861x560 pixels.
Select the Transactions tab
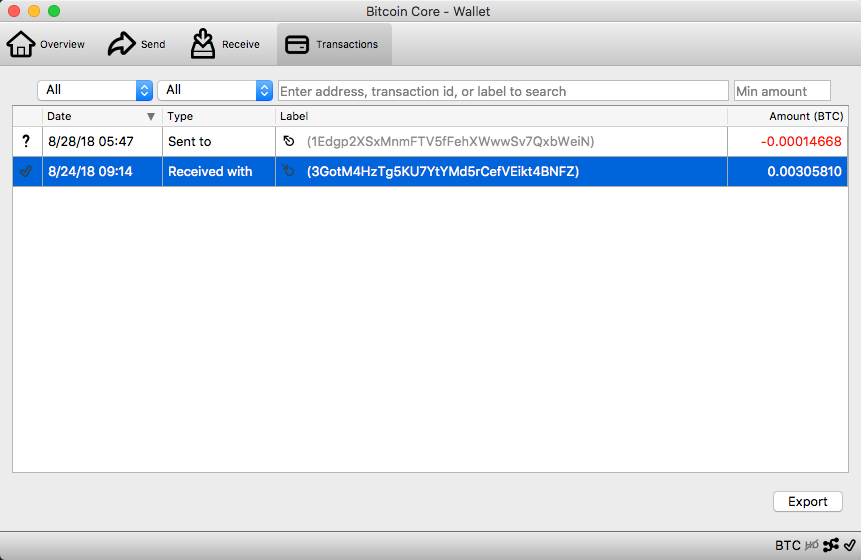pyautogui.click(x=334, y=44)
